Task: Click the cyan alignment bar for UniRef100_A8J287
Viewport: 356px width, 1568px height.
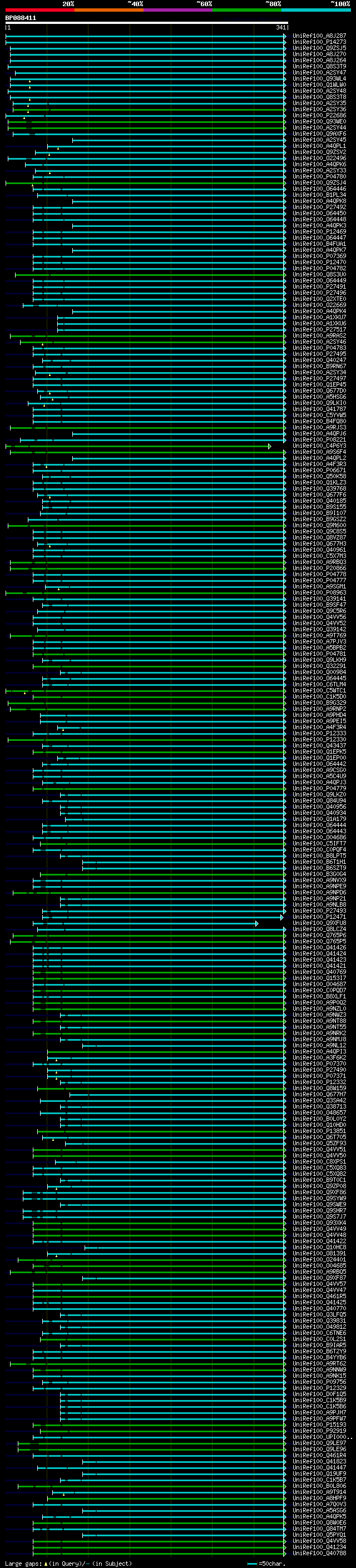Action: click(x=145, y=36)
